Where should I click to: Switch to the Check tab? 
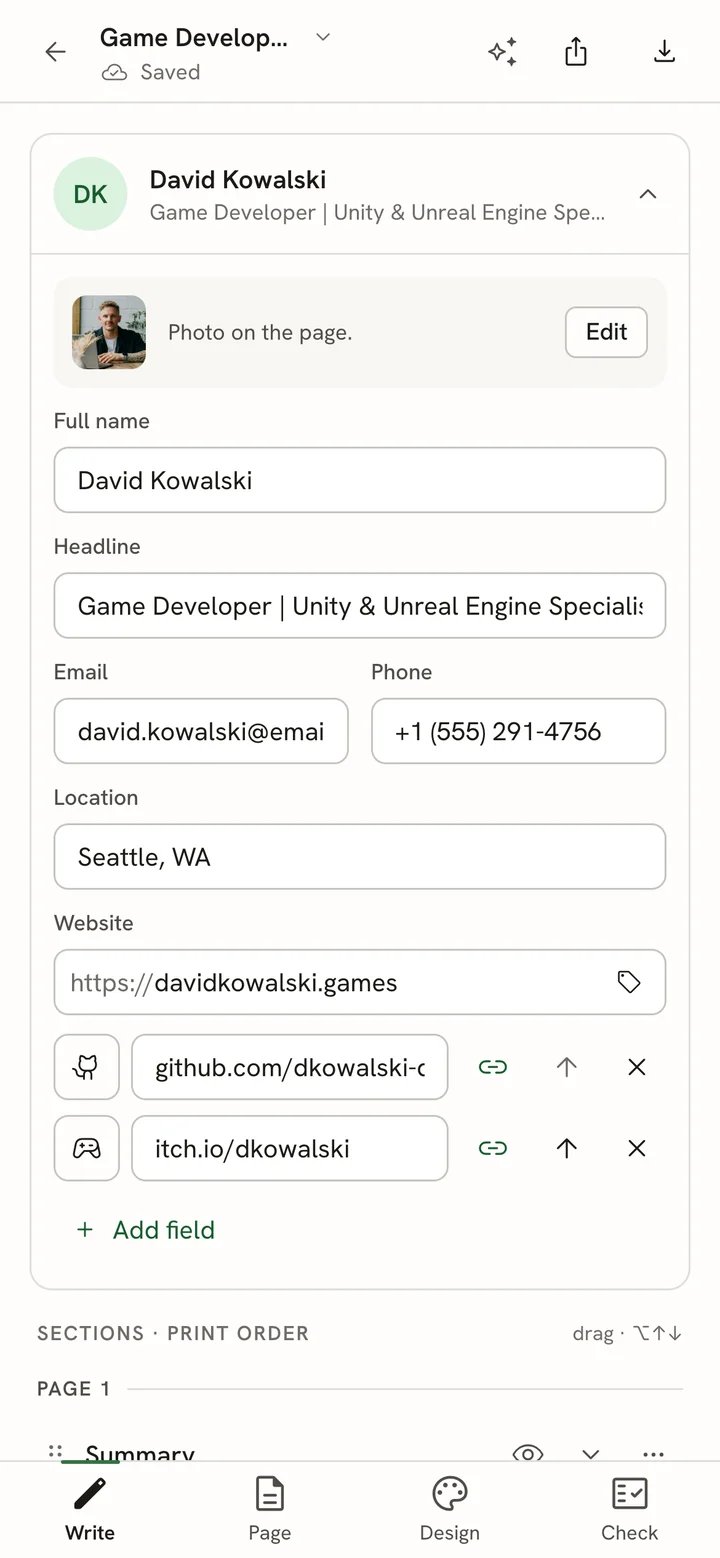pyautogui.click(x=630, y=1510)
